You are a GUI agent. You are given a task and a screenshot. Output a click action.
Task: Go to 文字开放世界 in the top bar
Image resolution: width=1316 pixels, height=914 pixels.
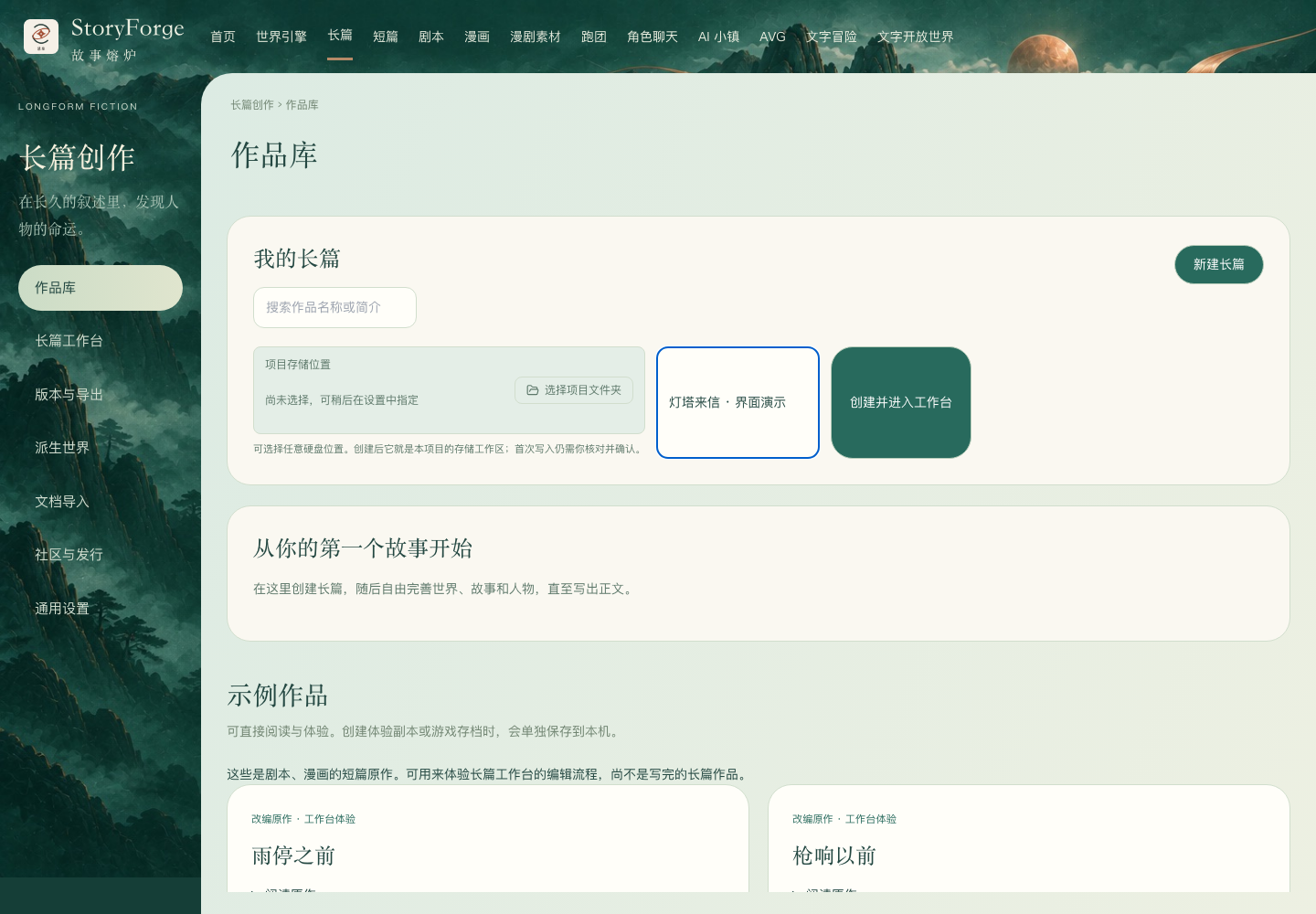point(916,37)
